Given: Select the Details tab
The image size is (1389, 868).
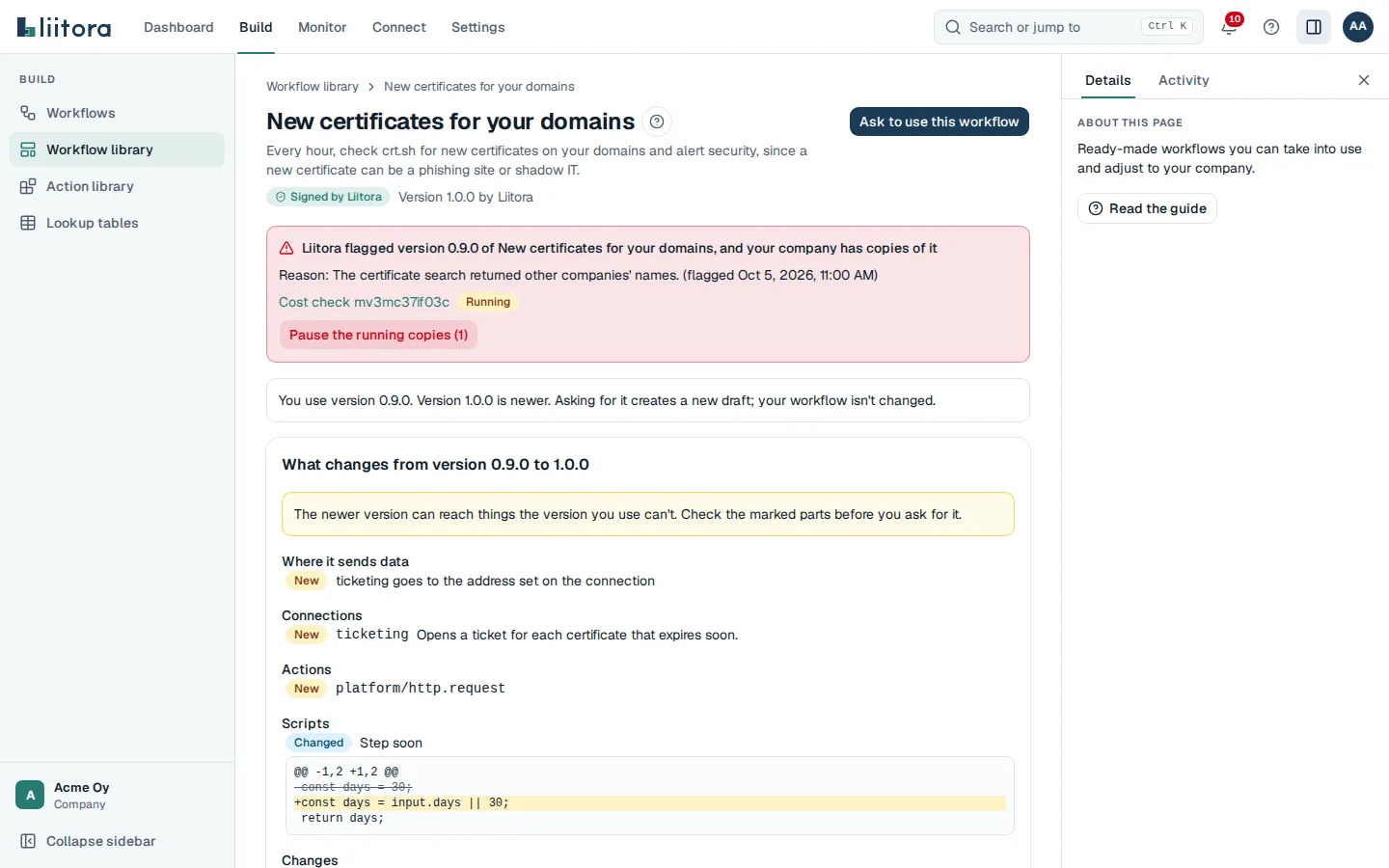Looking at the screenshot, I should pos(1108,80).
